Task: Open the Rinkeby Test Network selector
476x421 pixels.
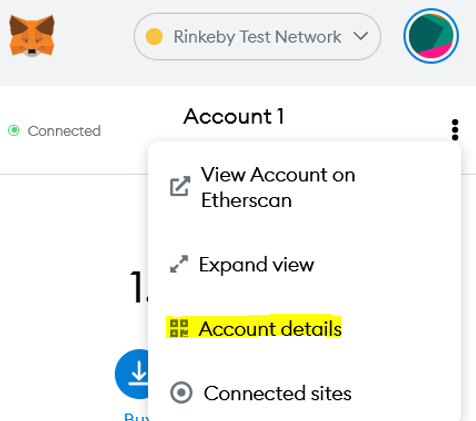Action: point(257,37)
